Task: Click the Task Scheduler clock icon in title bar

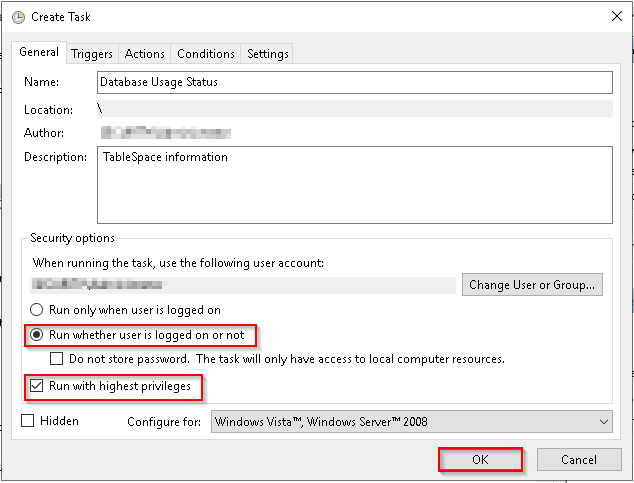Action: pos(18,16)
